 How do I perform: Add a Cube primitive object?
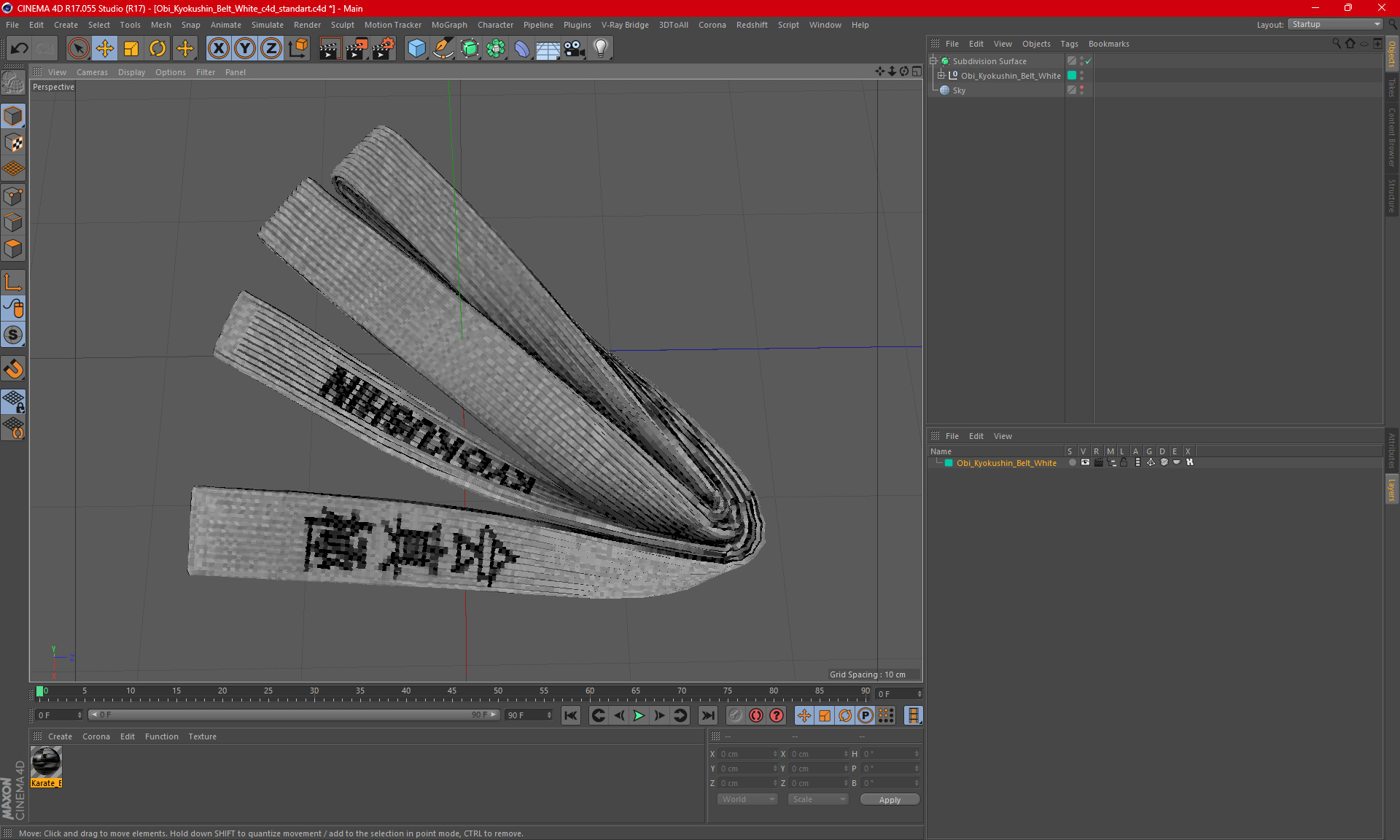416,49
